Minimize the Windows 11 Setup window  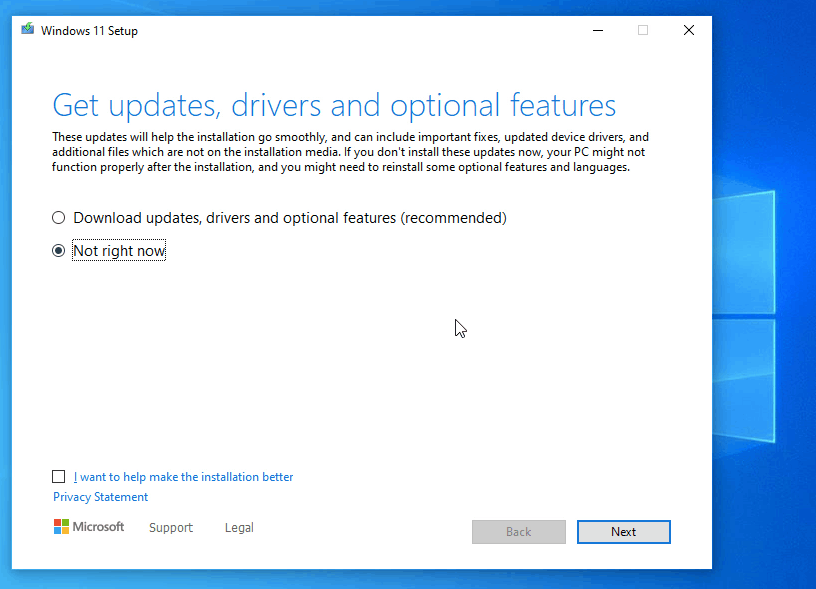(598, 30)
